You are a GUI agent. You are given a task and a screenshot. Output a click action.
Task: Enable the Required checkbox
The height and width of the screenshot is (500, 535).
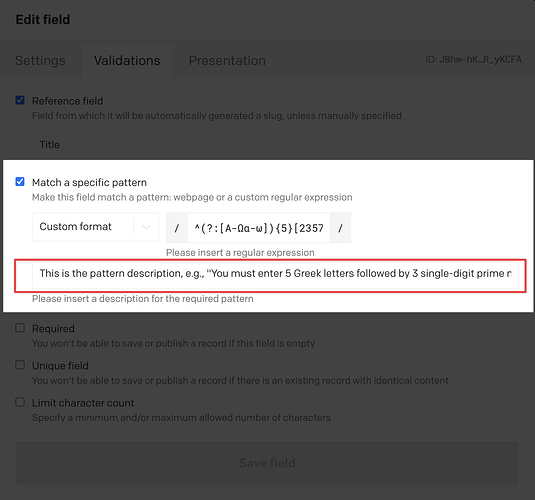pos(20,328)
